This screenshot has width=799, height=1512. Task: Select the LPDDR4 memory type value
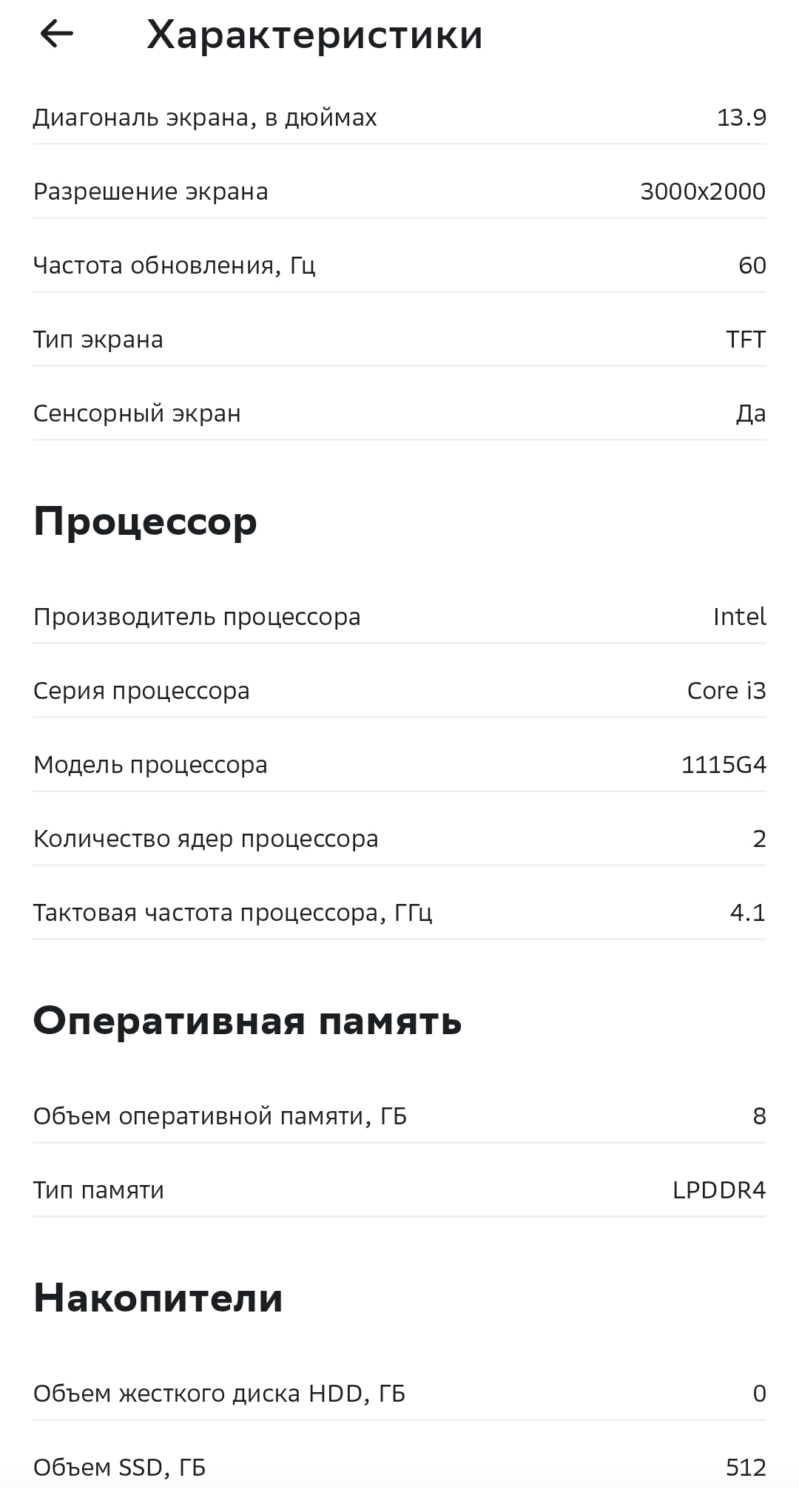[718, 1190]
